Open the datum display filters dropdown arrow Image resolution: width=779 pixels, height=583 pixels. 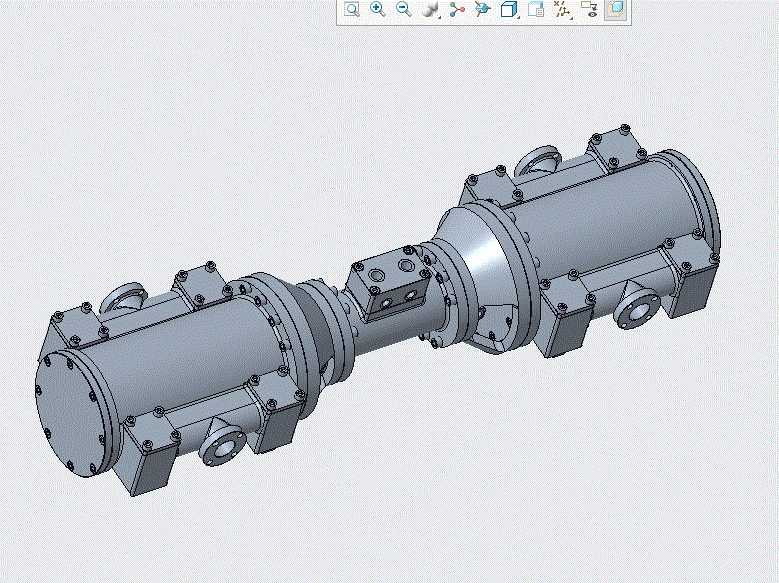(x=572, y=18)
